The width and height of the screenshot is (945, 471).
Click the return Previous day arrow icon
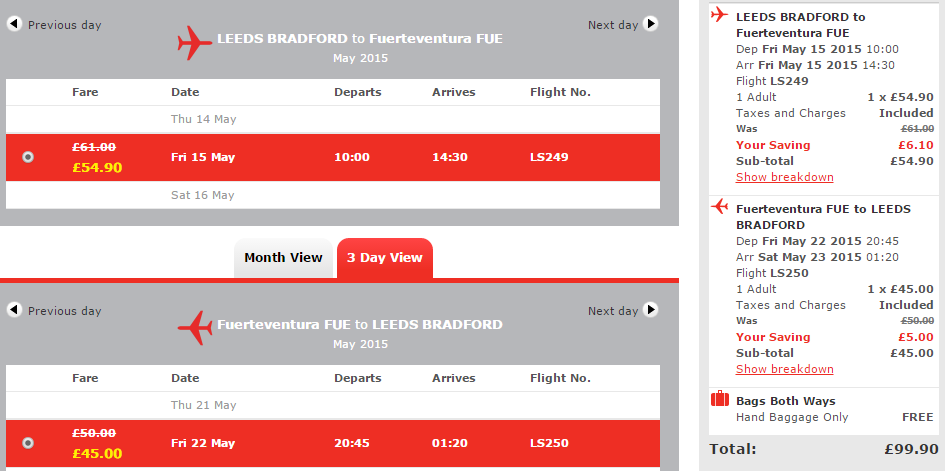coord(14,310)
